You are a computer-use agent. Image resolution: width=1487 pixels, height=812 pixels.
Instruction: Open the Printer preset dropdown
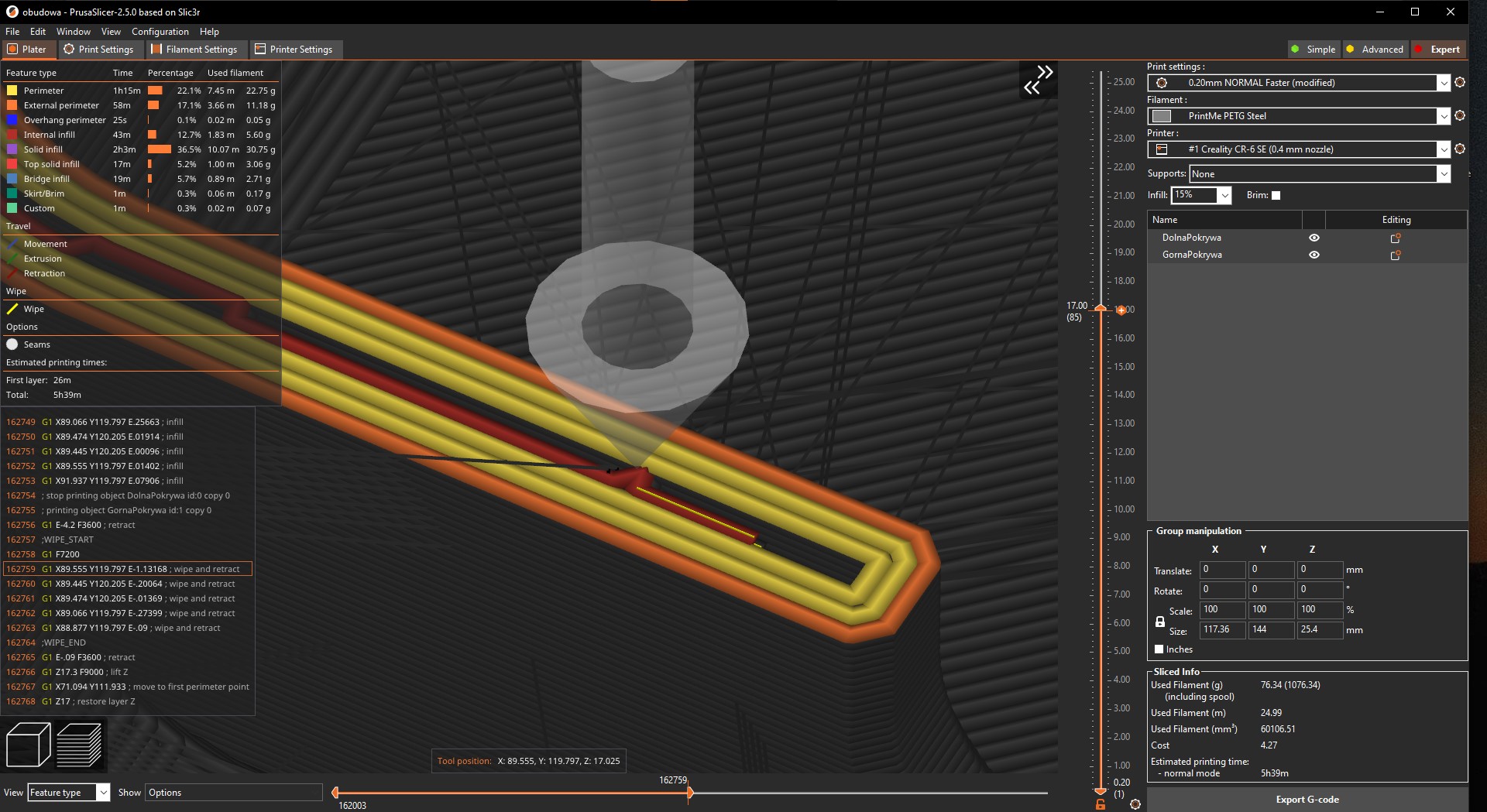[1444, 149]
